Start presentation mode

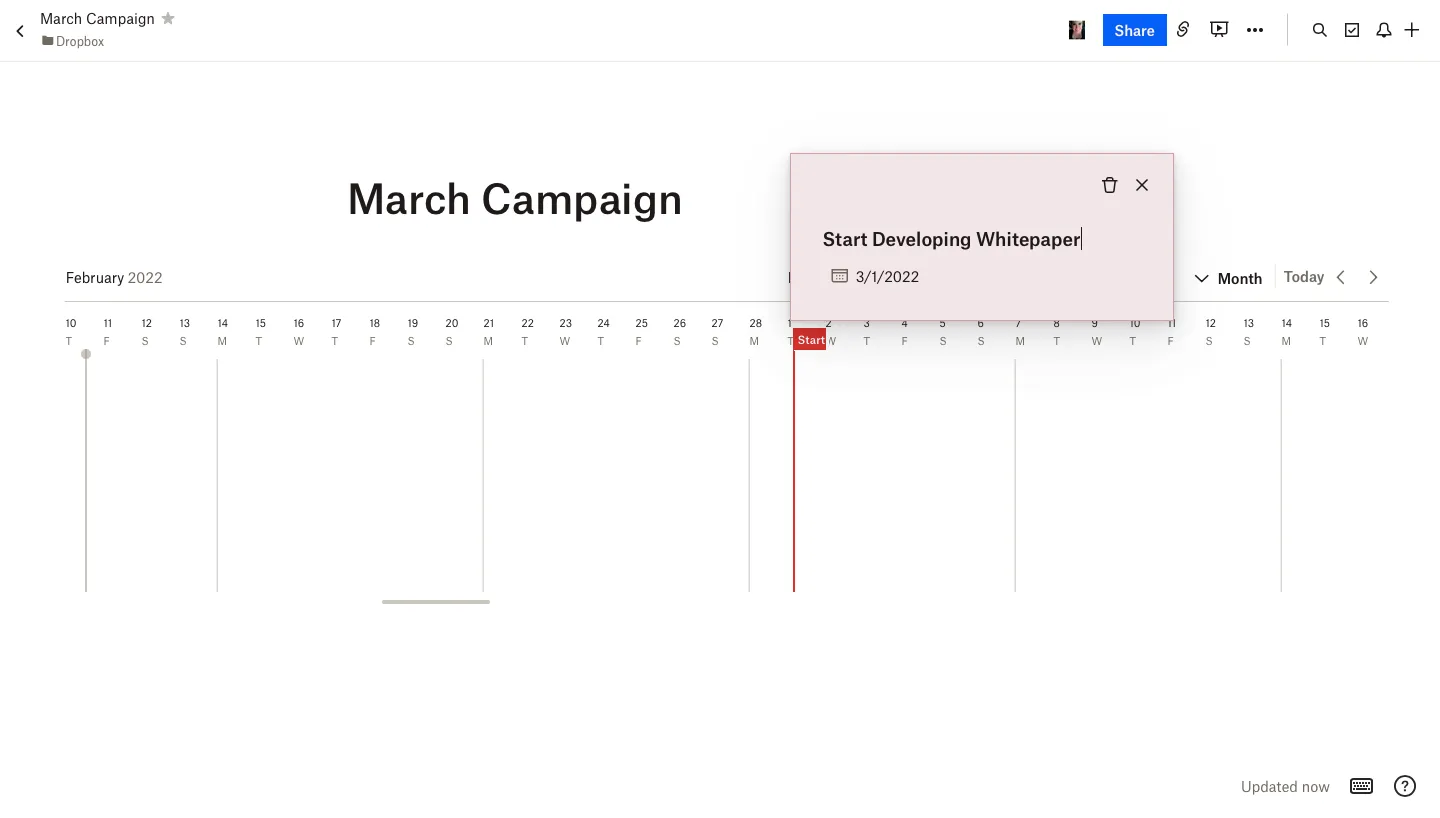[1219, 30]
